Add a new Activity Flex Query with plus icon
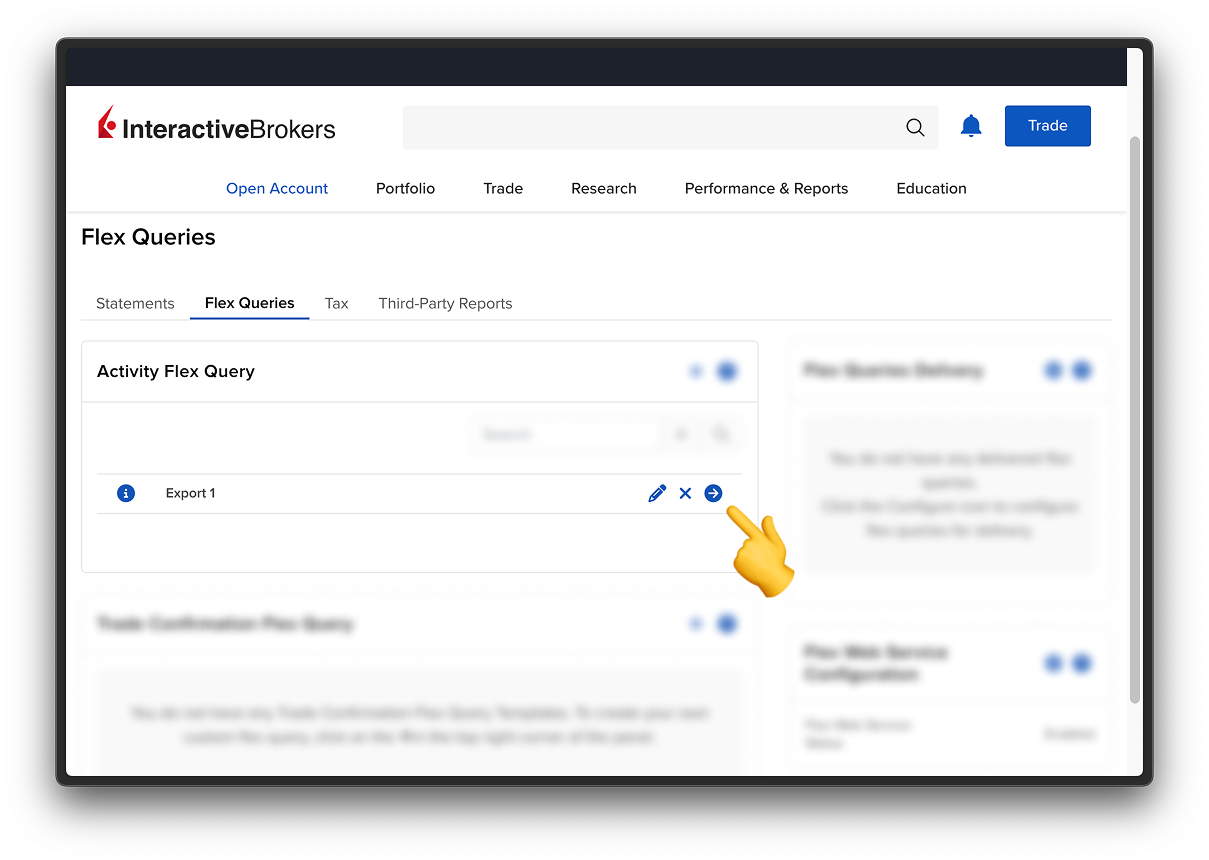This screenshot has height=860, width=1209. 696,372
